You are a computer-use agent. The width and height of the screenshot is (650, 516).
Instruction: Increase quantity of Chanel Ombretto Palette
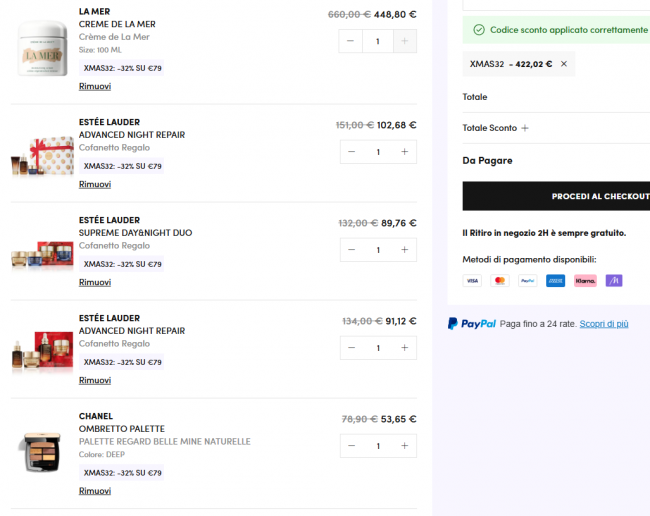[404, 446]
